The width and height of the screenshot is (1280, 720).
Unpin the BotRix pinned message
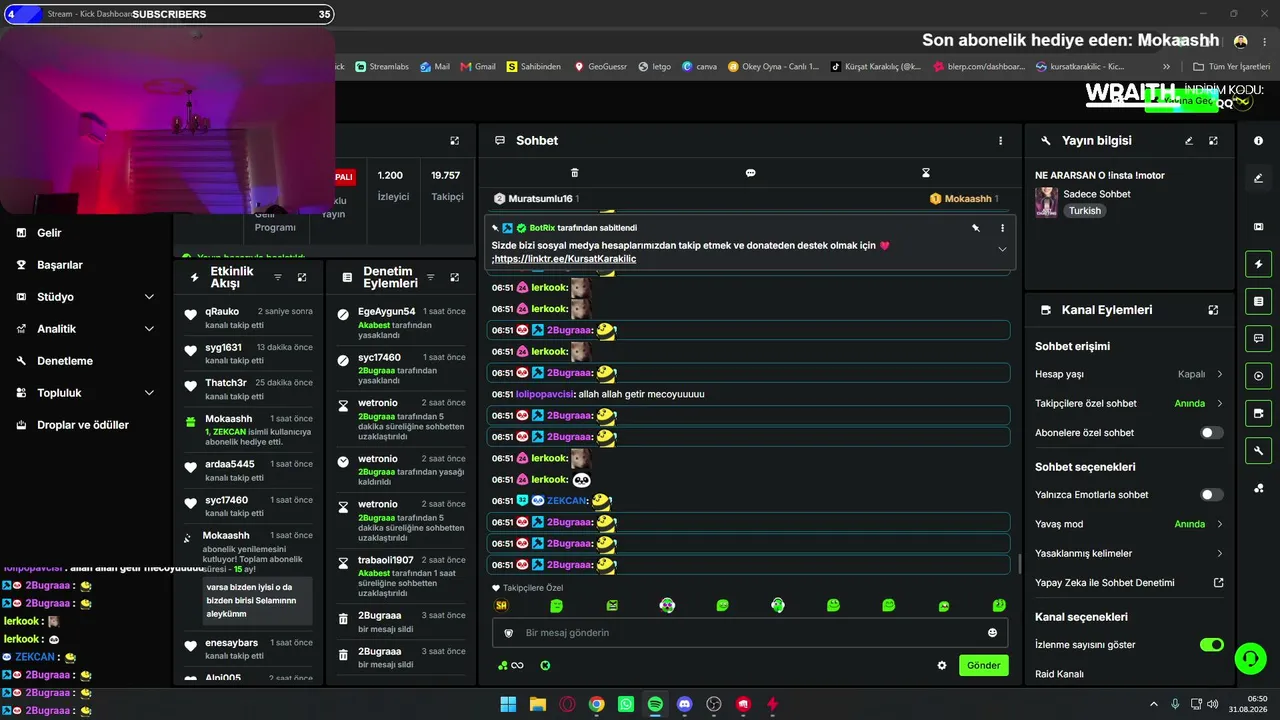click(x=976, y=228)
